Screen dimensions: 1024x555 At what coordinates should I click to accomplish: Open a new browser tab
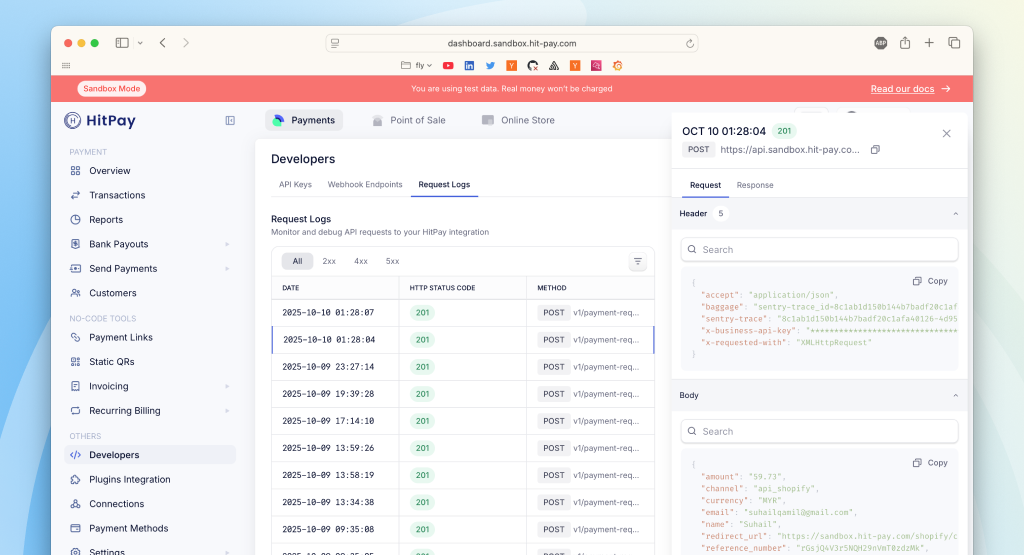[929, 43]
